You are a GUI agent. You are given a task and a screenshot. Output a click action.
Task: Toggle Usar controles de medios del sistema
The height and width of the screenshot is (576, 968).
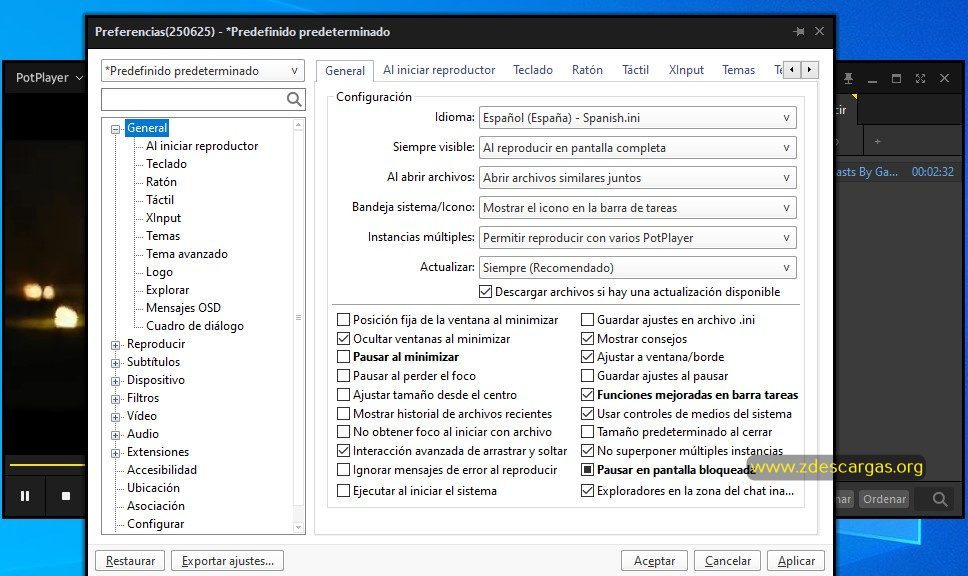[587, 414]
